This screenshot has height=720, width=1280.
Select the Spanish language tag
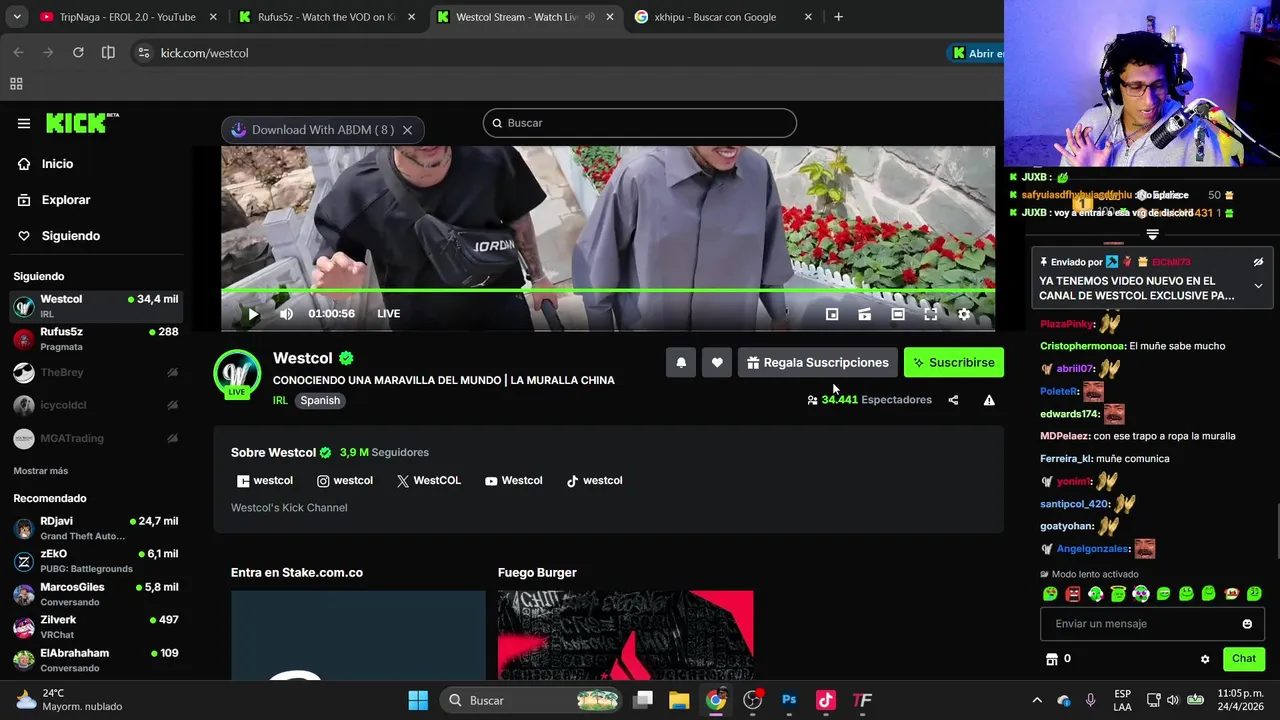click(320, 400)
